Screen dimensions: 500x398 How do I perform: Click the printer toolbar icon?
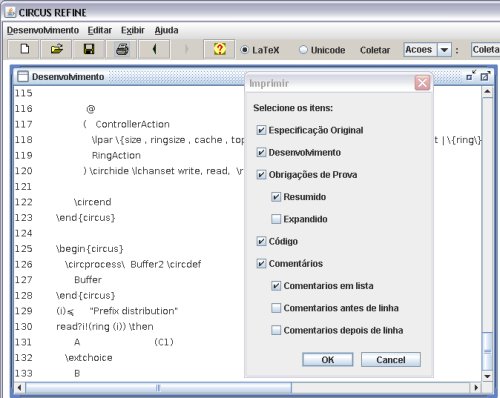click(x=122, y=50)
